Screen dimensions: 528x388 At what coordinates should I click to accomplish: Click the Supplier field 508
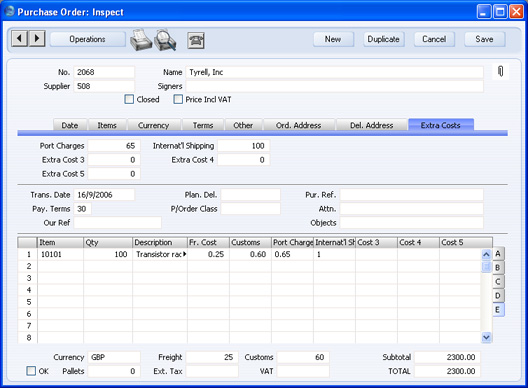(104, 86)
